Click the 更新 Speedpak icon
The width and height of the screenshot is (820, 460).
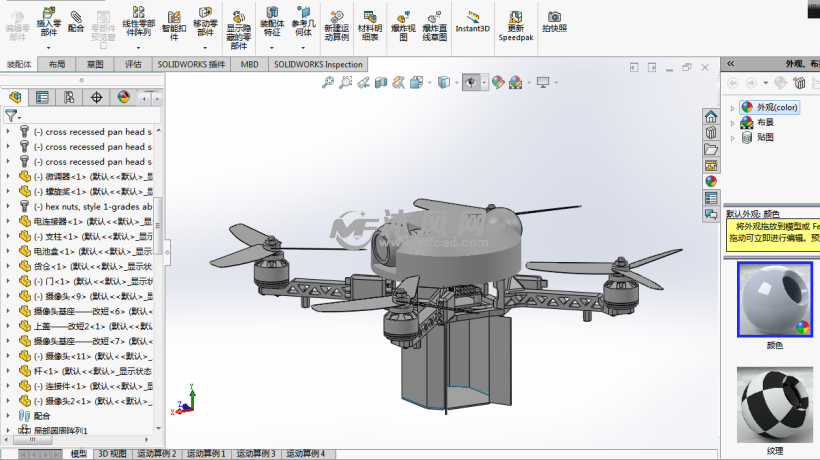(515, 22)
